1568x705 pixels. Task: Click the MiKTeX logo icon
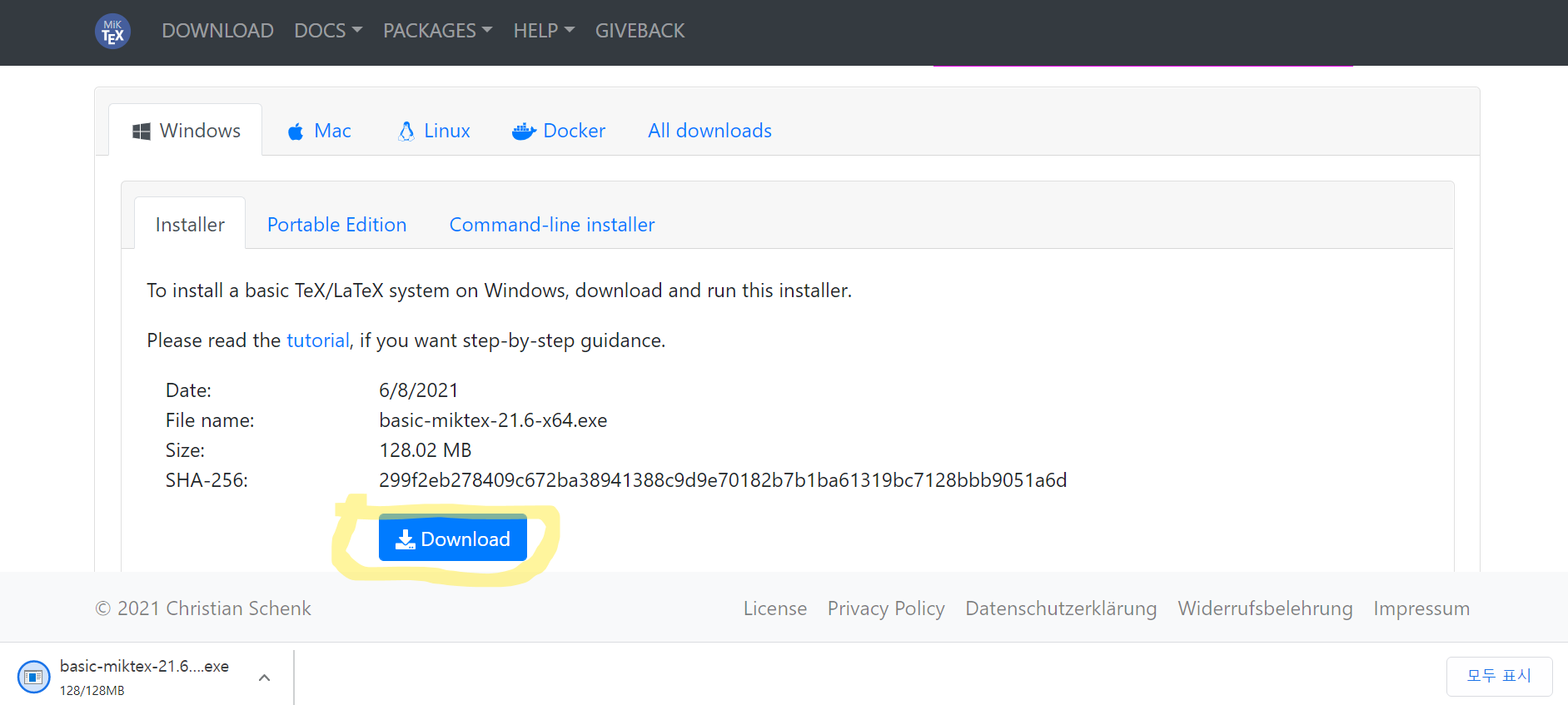coord(112,32)
